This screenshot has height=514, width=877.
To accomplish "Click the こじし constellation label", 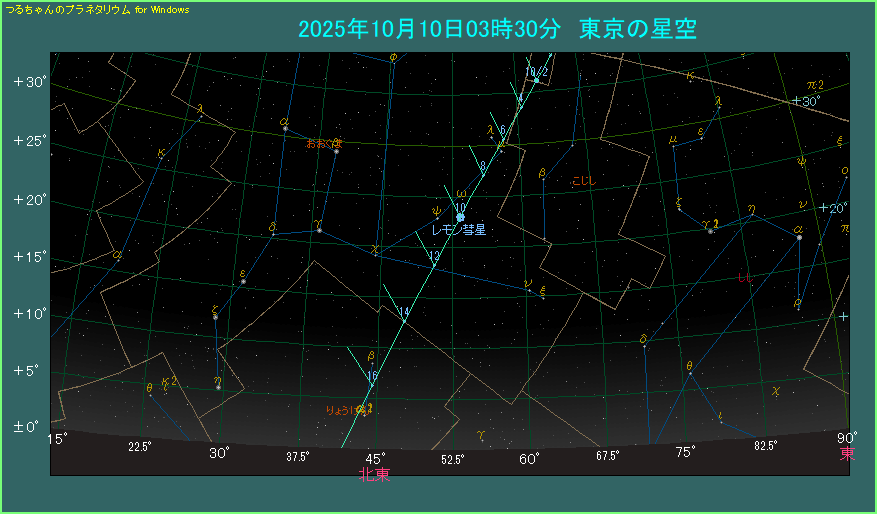I will point(582,181).
